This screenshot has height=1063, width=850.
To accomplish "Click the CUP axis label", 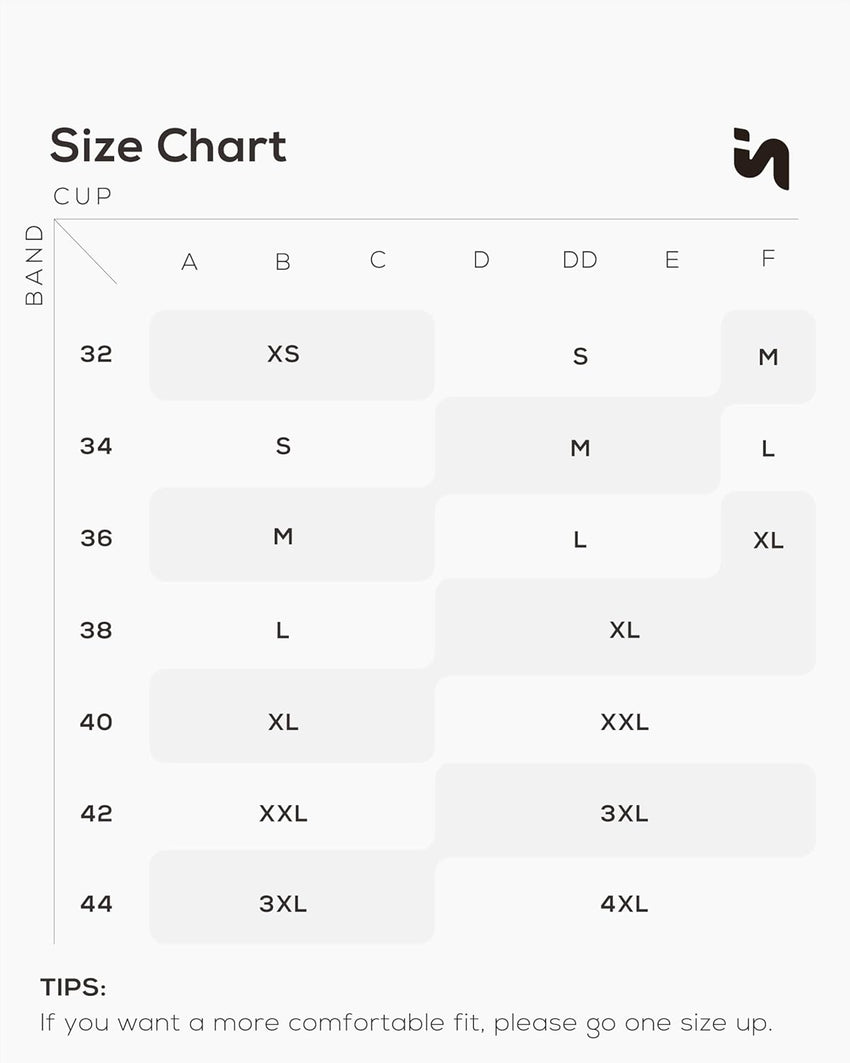I will pos(83,197).
